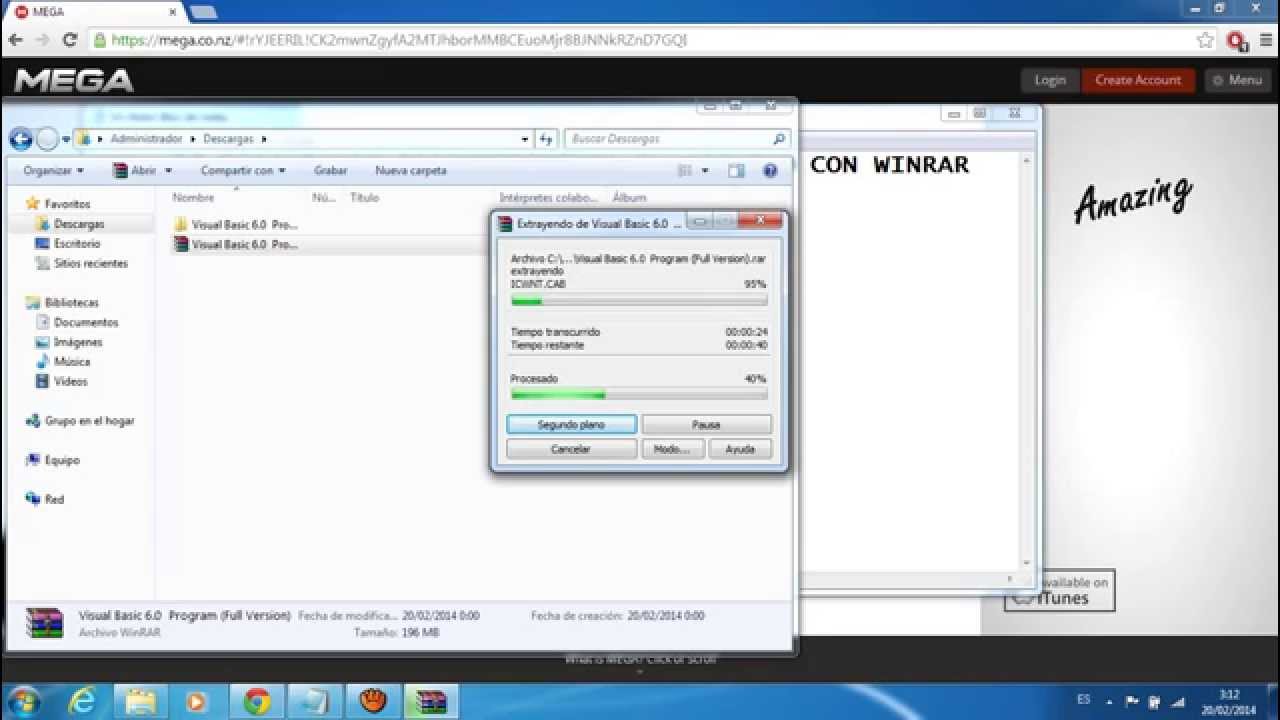
Task: Open the Action Center flag tray icon
Action: tap(1132, 701)
